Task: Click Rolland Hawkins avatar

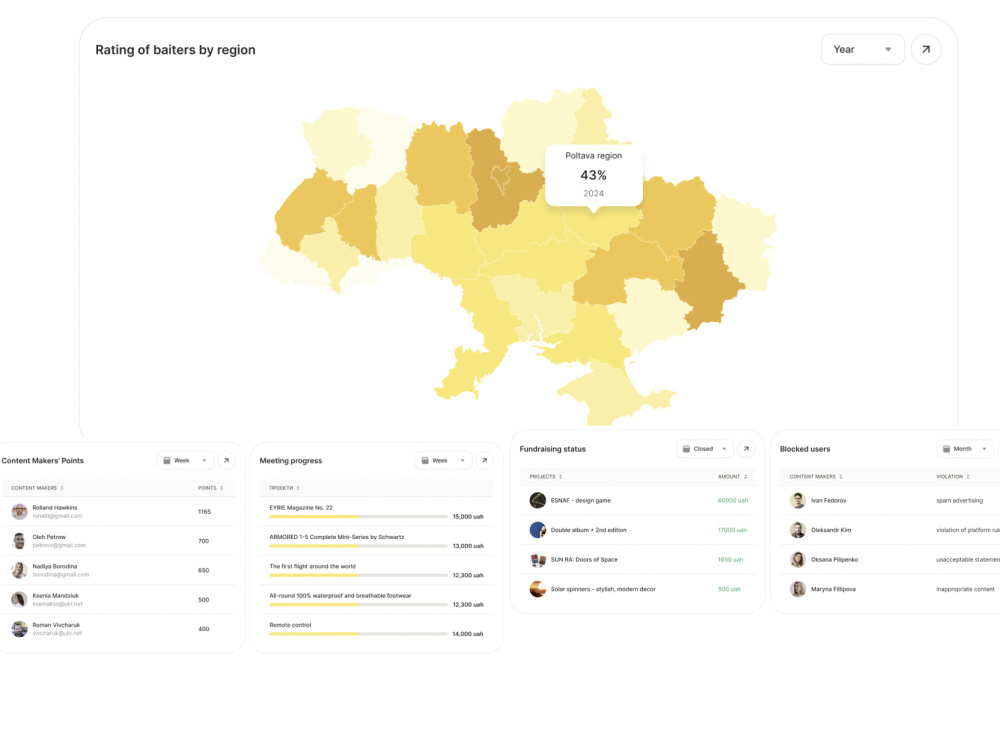Action: (x=19, y=511)
